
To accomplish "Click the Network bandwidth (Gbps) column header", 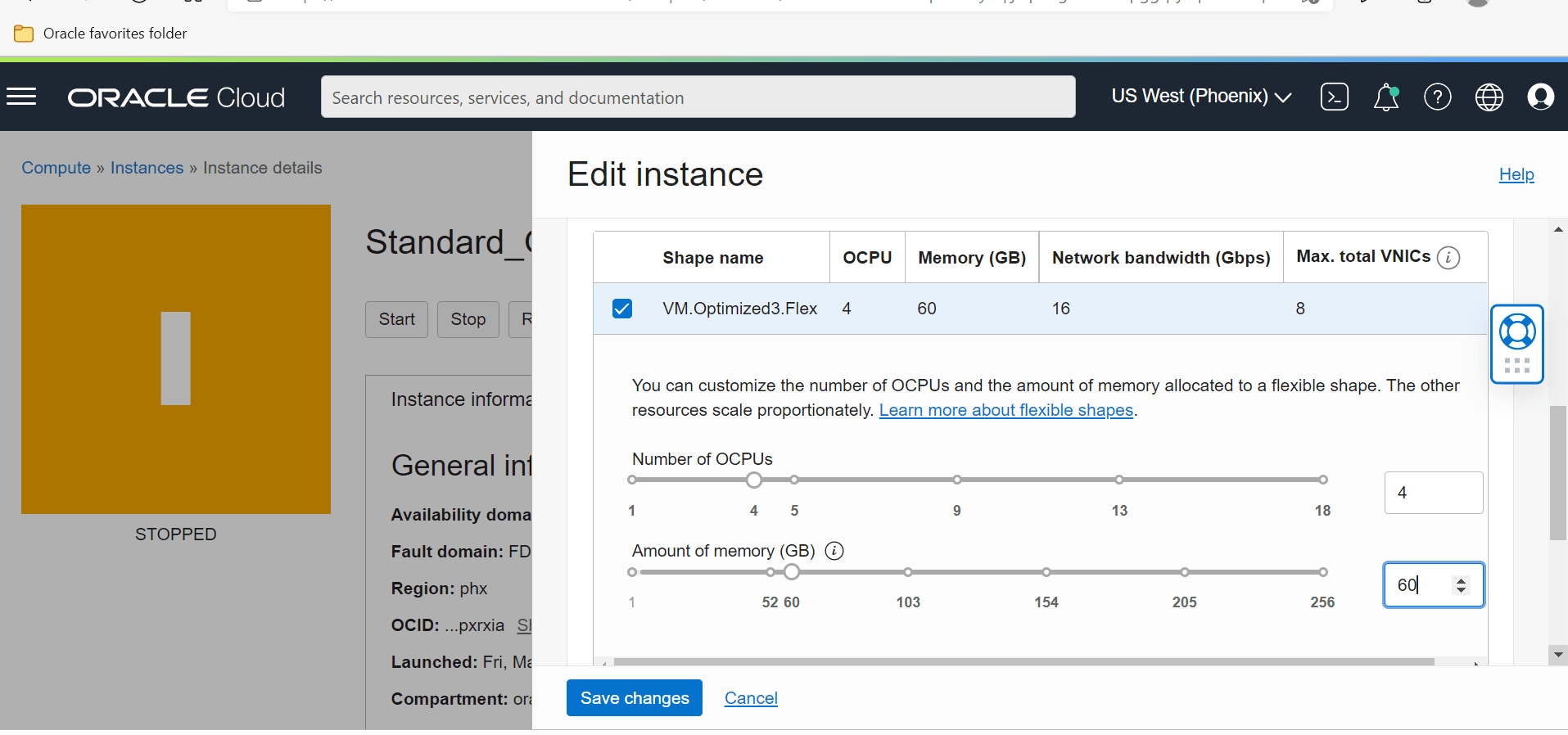I will [1161, 258].
